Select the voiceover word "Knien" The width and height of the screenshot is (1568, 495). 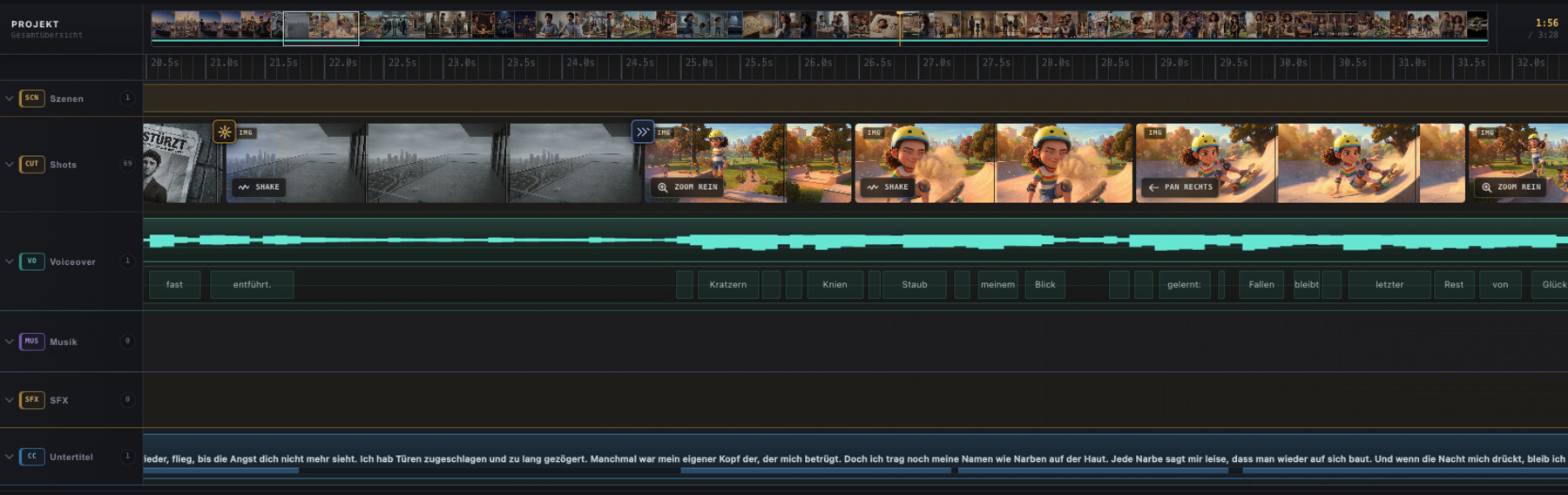[x=835, y=285]
